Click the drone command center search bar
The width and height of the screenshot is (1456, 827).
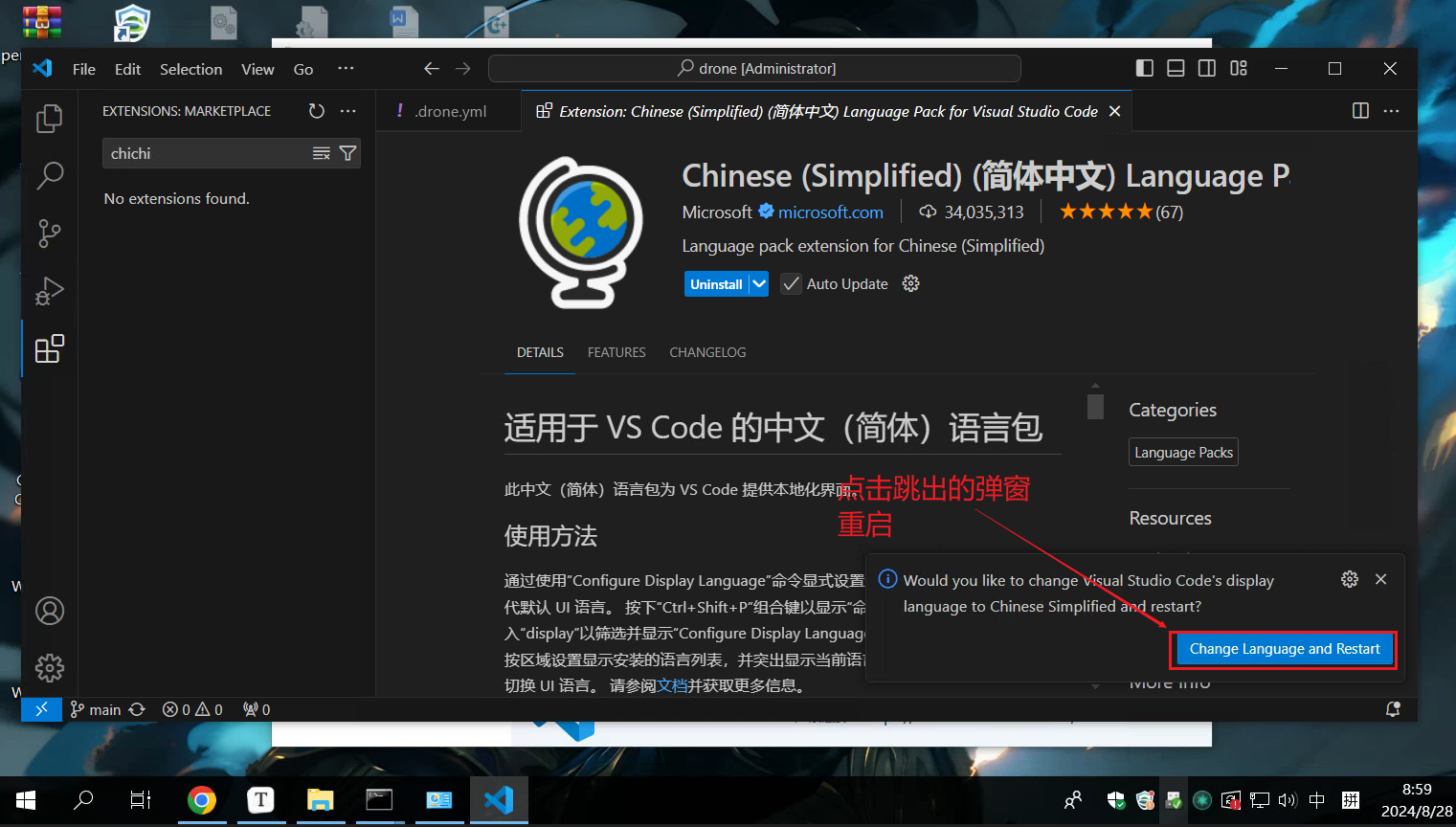[754, 69]
